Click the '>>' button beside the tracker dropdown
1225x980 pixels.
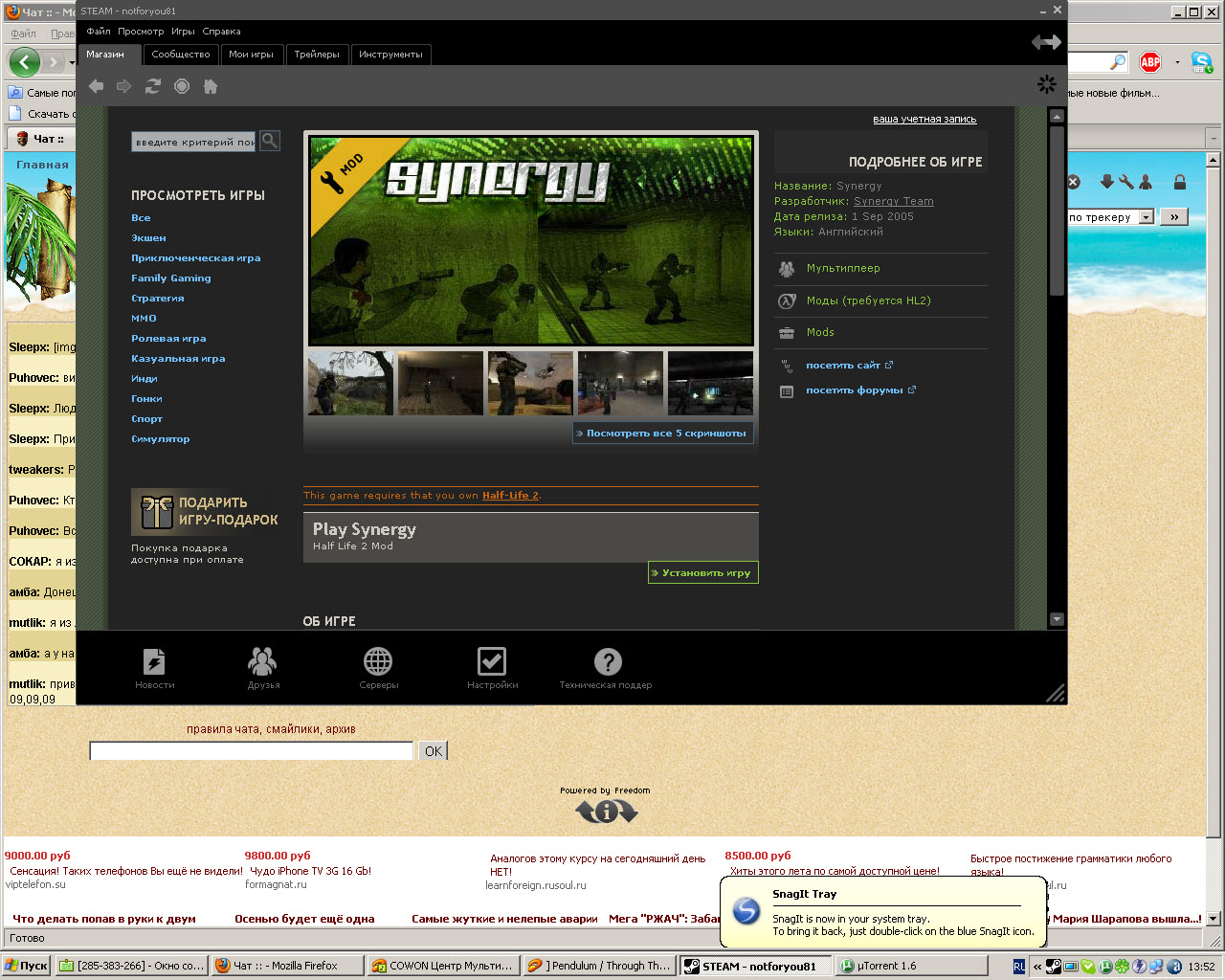[x=1174, y=217]
